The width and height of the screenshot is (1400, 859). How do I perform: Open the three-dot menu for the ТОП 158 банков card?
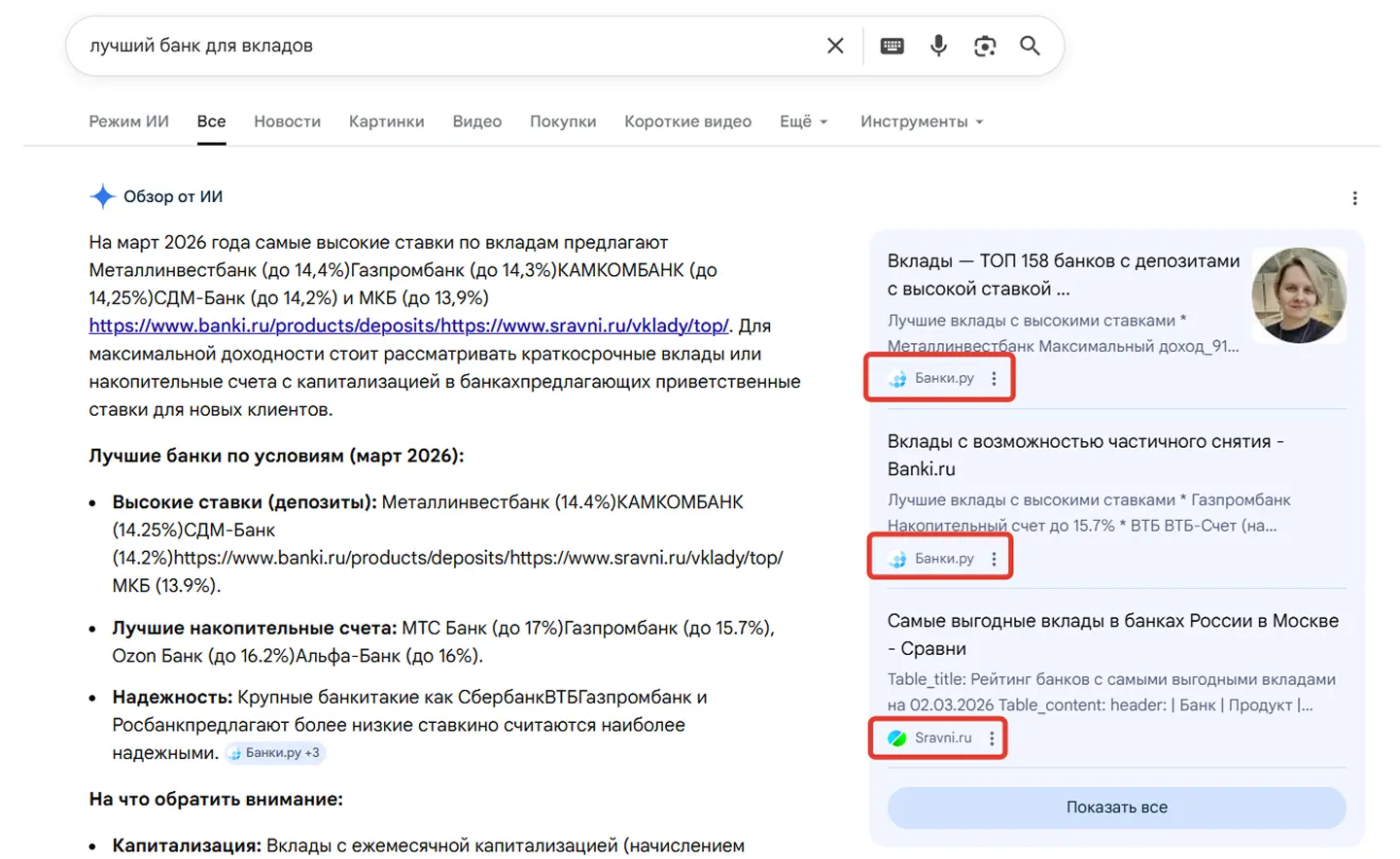994,379
